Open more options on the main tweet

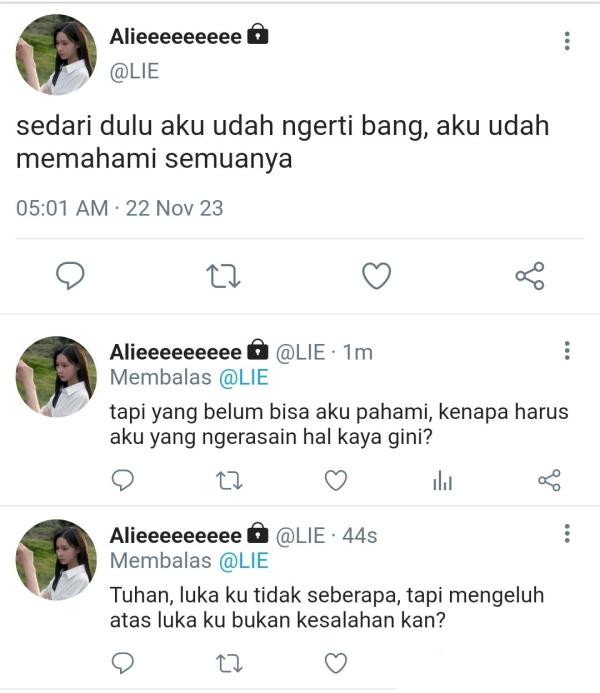[x=567, y=41]
